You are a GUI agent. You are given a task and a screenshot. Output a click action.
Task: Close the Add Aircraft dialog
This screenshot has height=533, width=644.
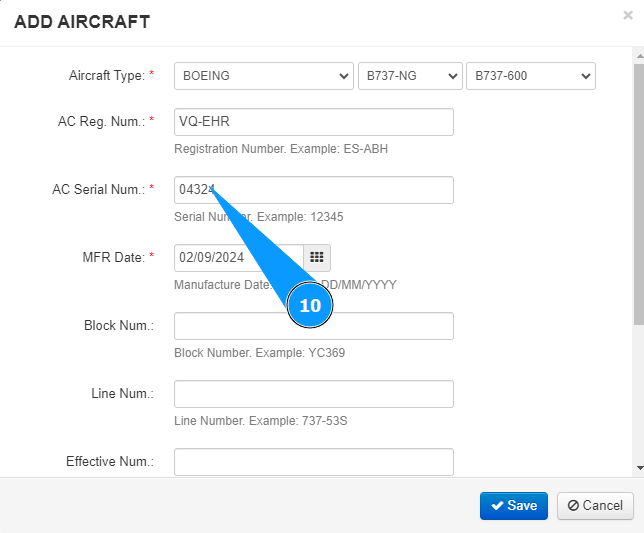coord(627,15)
